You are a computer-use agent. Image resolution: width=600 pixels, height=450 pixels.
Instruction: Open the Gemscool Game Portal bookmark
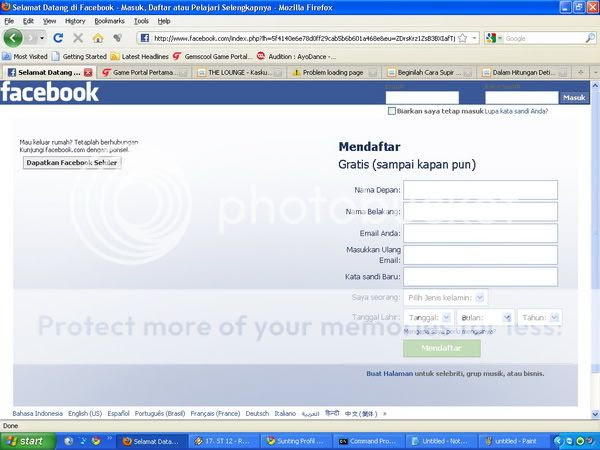(x=213, y=57)
